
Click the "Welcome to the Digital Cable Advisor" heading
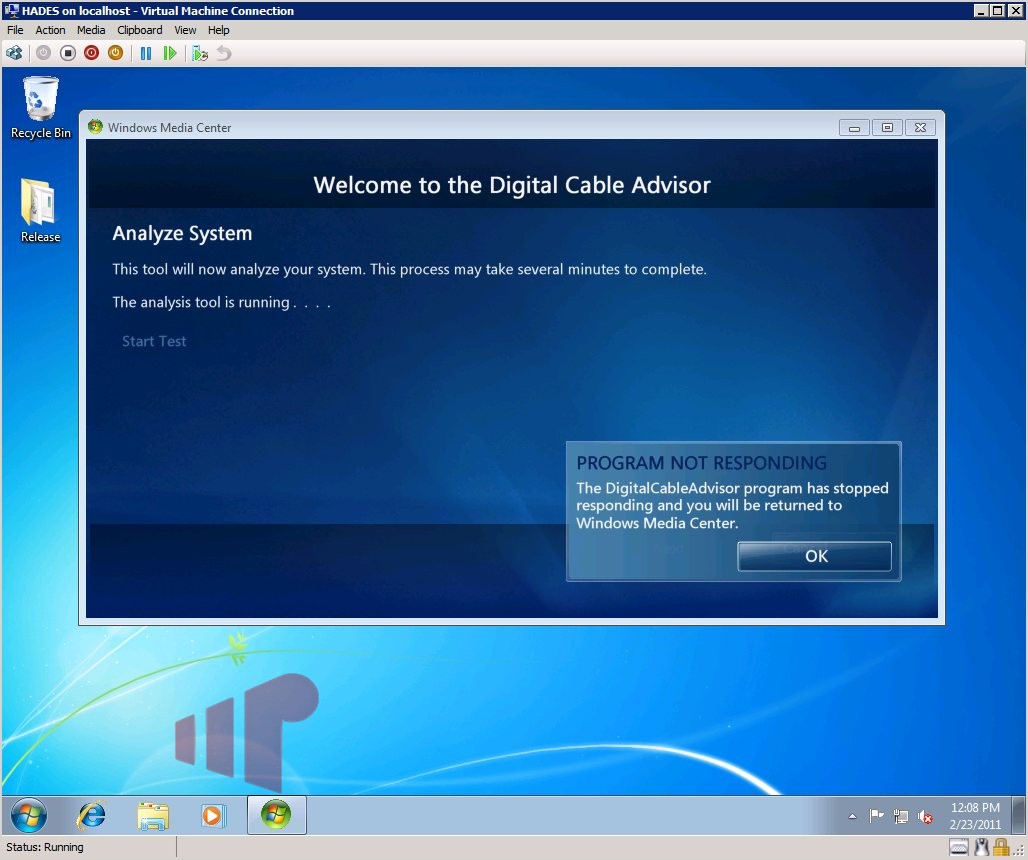click(512, 185)
